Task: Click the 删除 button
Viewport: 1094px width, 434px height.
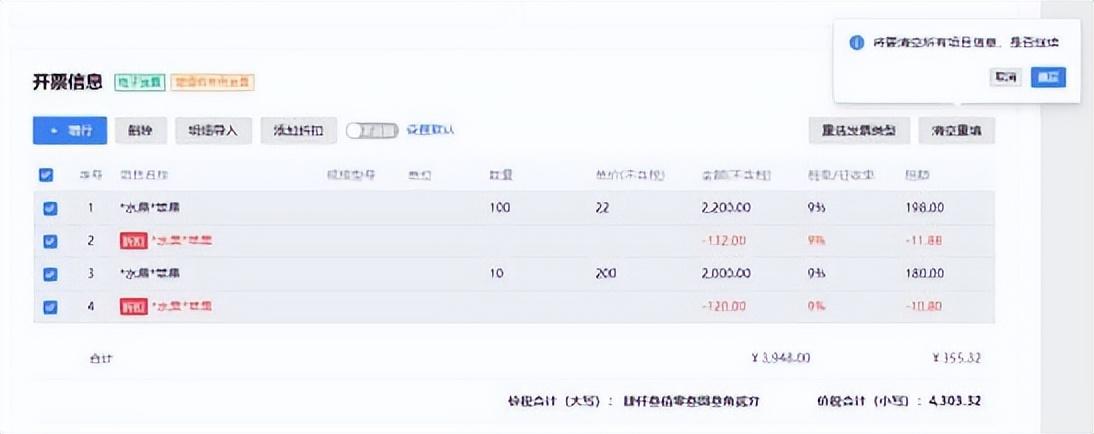Action: pyautogui.click(x=142, y=131)
